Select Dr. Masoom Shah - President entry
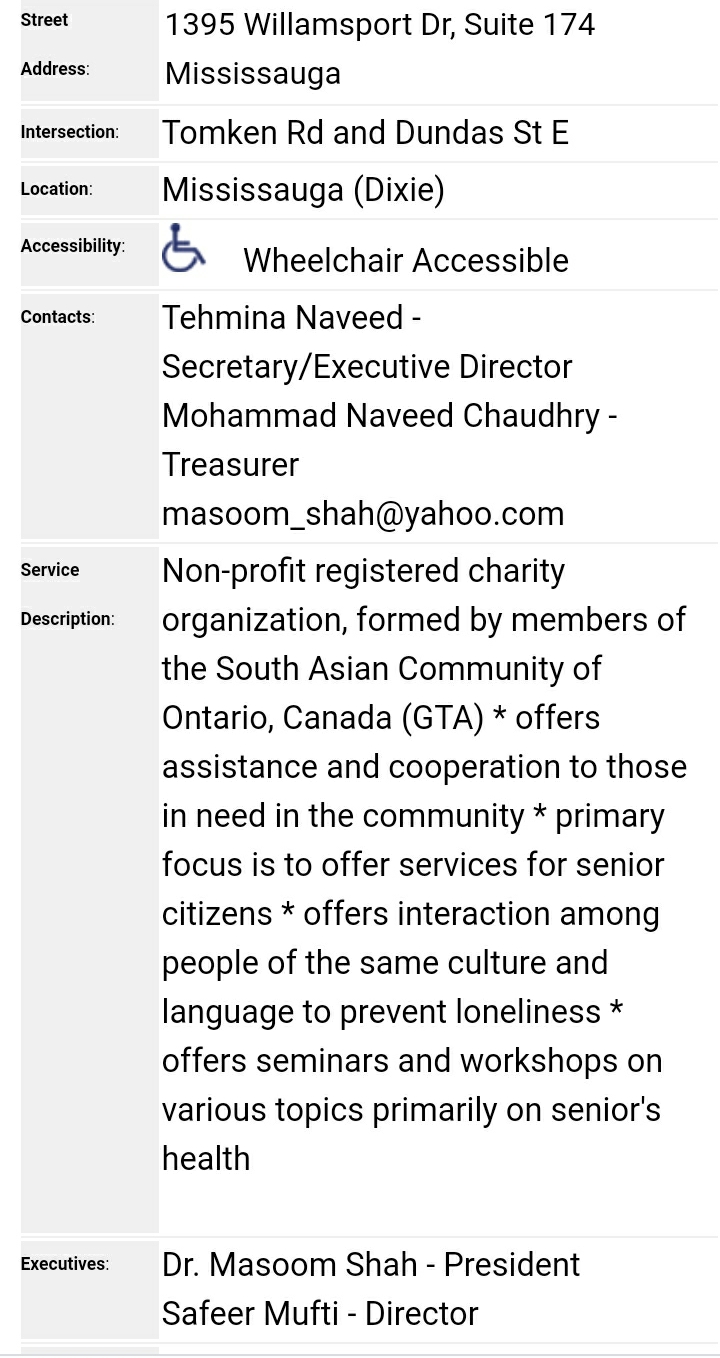Viewport: 720px width, 1358px height. click(x=370, y=1264)
